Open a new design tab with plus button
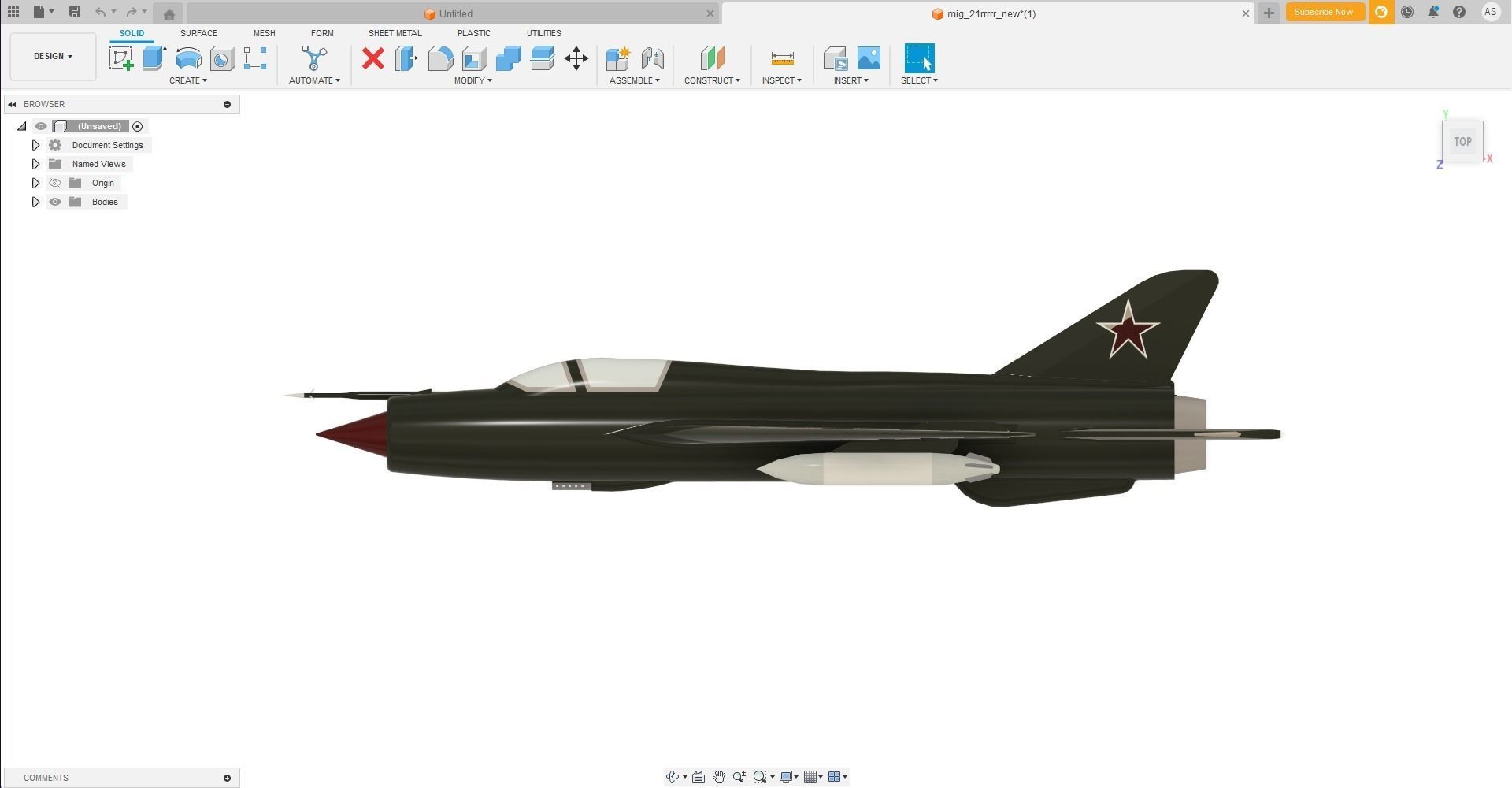1512x788 pixels. 1268,13
